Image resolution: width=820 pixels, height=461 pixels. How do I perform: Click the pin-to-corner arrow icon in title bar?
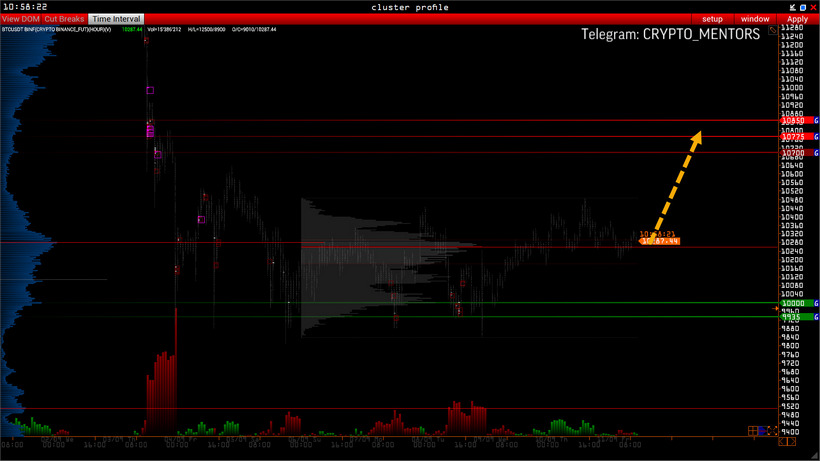point(793,7)
